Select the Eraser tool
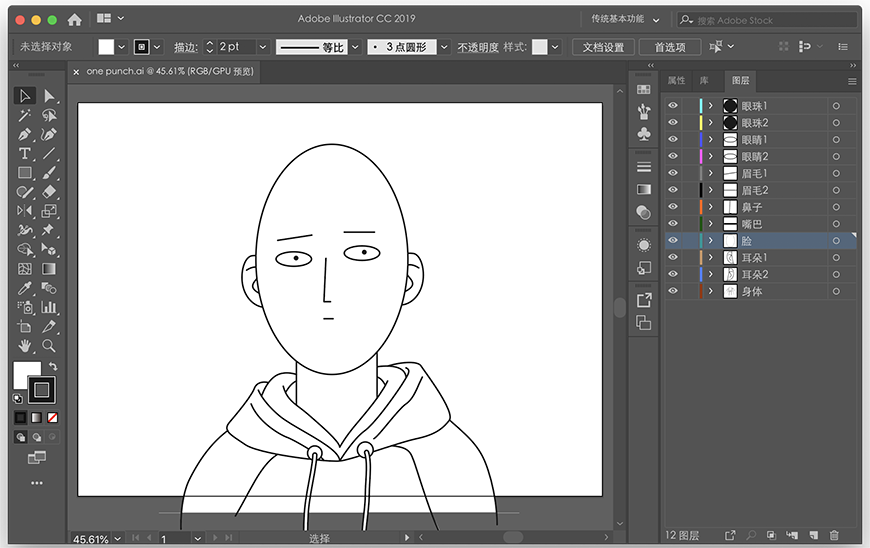This screenshot has width=870, height=548. (x=49, y=192)
